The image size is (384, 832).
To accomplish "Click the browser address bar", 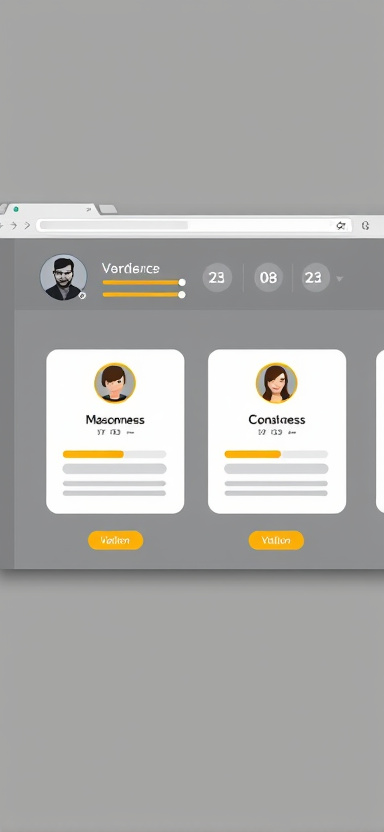I will tap(194, 226).
